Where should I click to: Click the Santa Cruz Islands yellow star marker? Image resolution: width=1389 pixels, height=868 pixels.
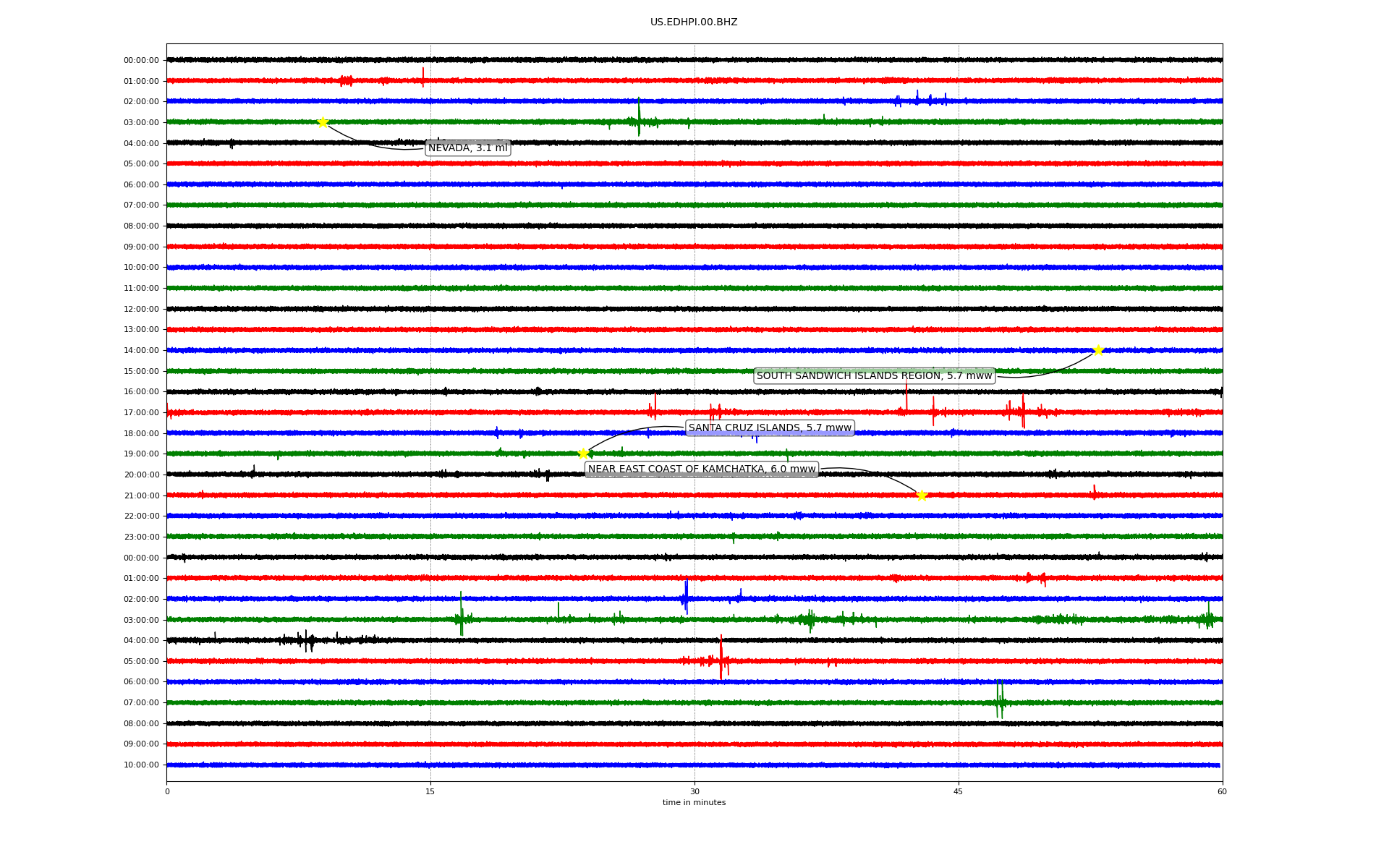coord(583,454)
